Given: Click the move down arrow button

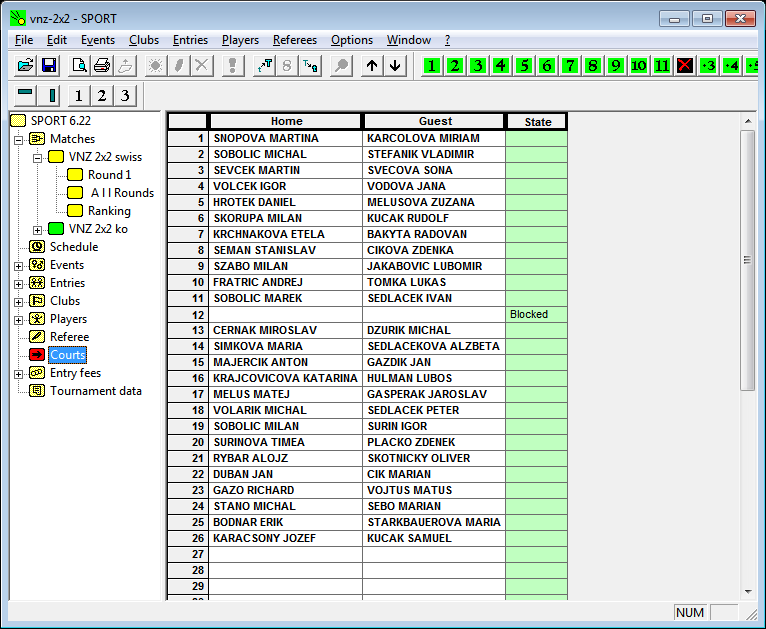Looking at the screenshot, I should (395, 66).
